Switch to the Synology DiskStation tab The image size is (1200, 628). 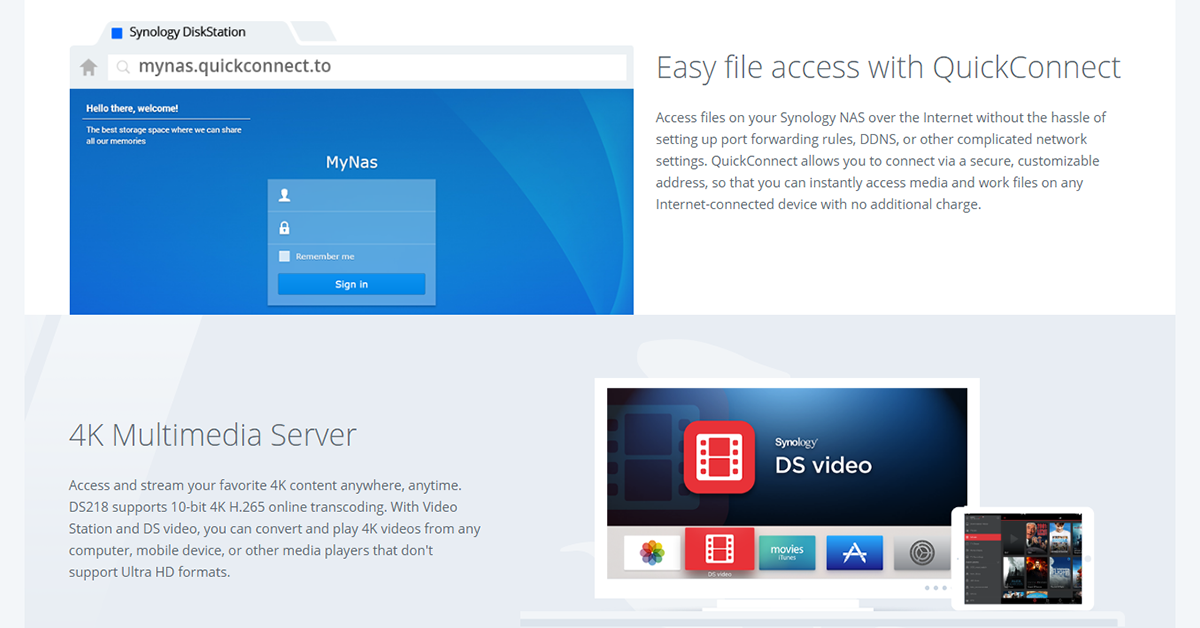pos(187,33)
